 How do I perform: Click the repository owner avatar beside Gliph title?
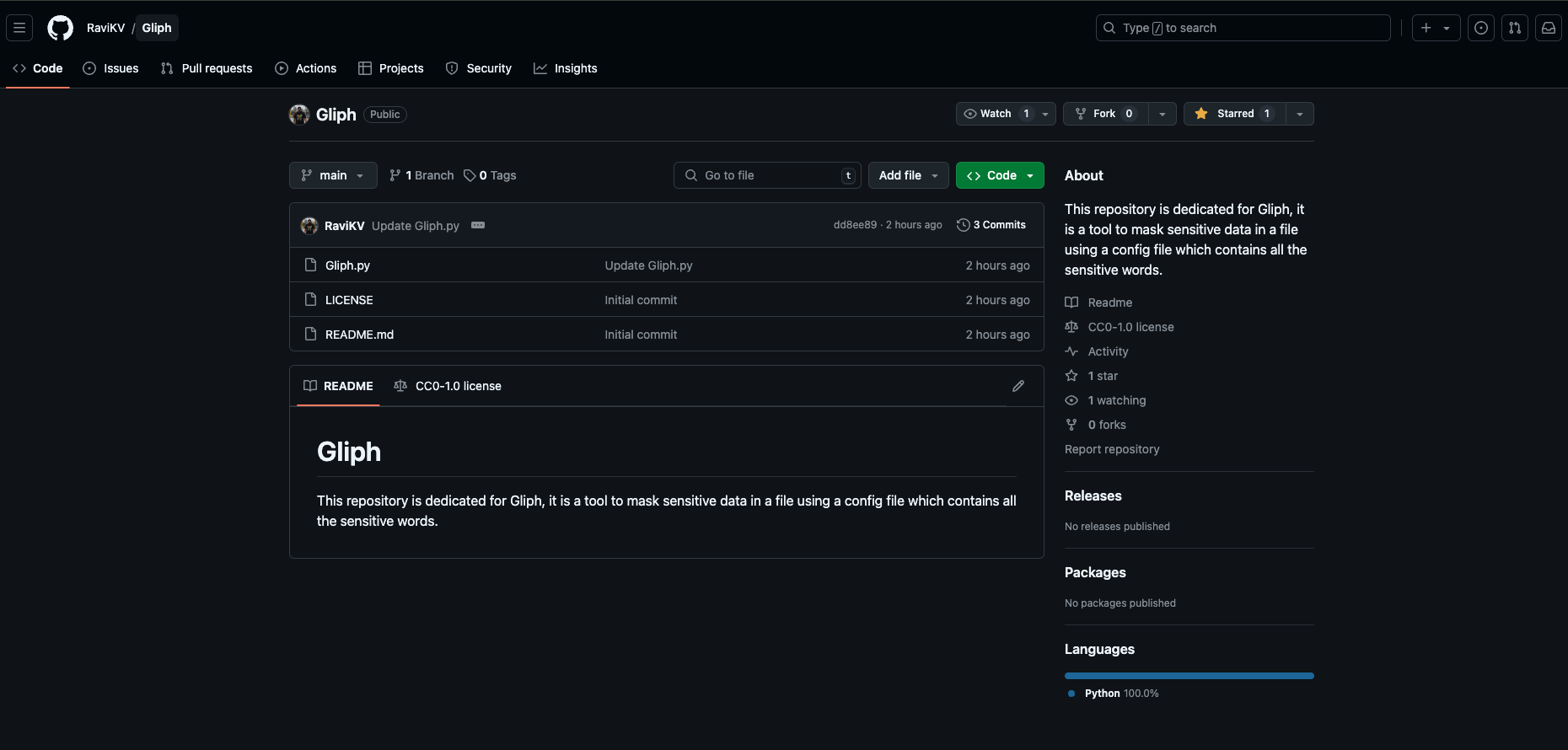click(x=299, y=115)
